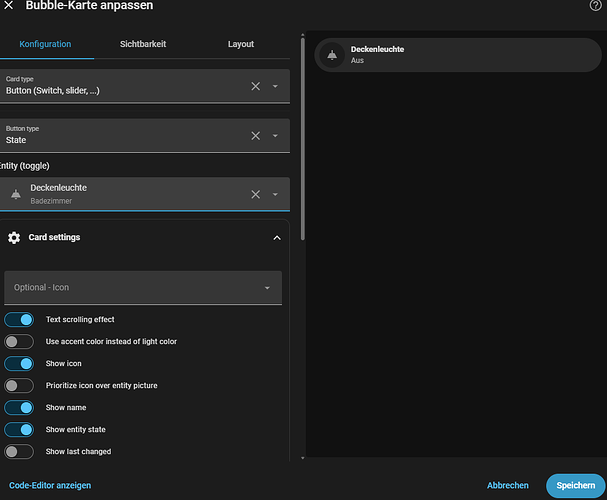
Task: Click the Card settings gear icon
Action: pos(14,238)
